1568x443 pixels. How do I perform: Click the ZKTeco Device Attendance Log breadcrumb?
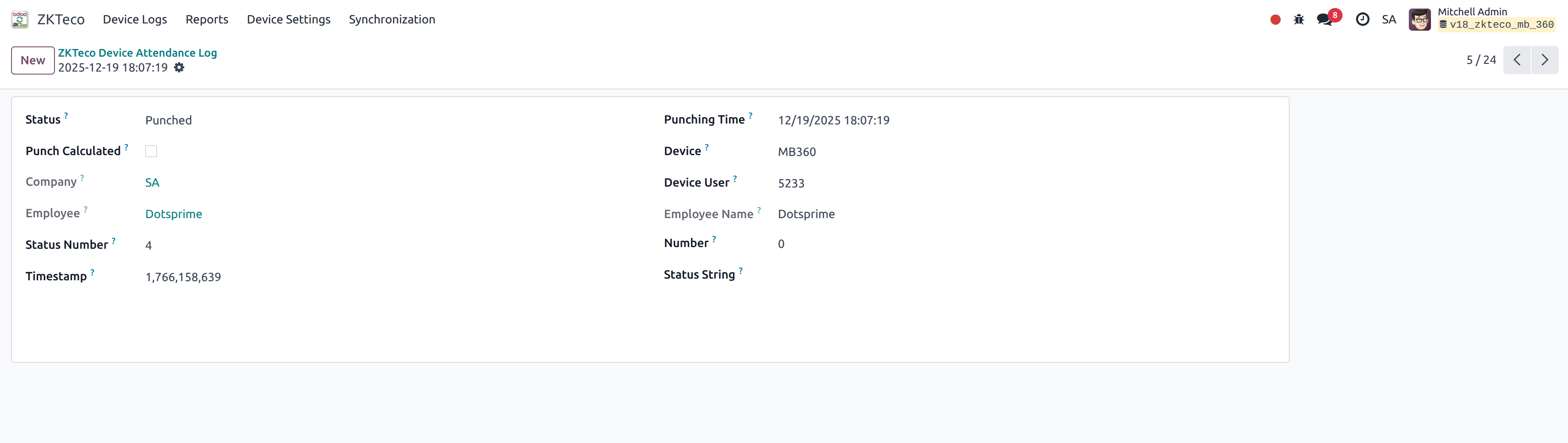[137, 52]
